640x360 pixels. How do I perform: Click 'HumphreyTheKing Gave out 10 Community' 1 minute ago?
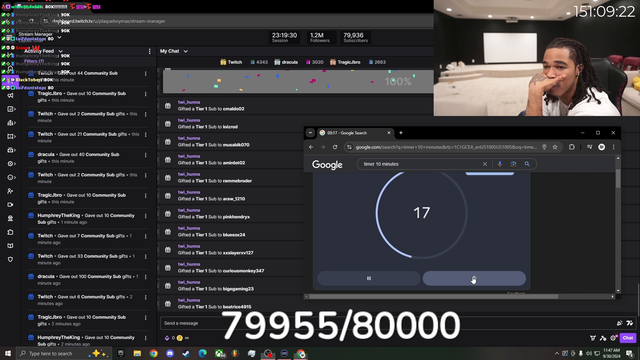[x=86, y=219]
